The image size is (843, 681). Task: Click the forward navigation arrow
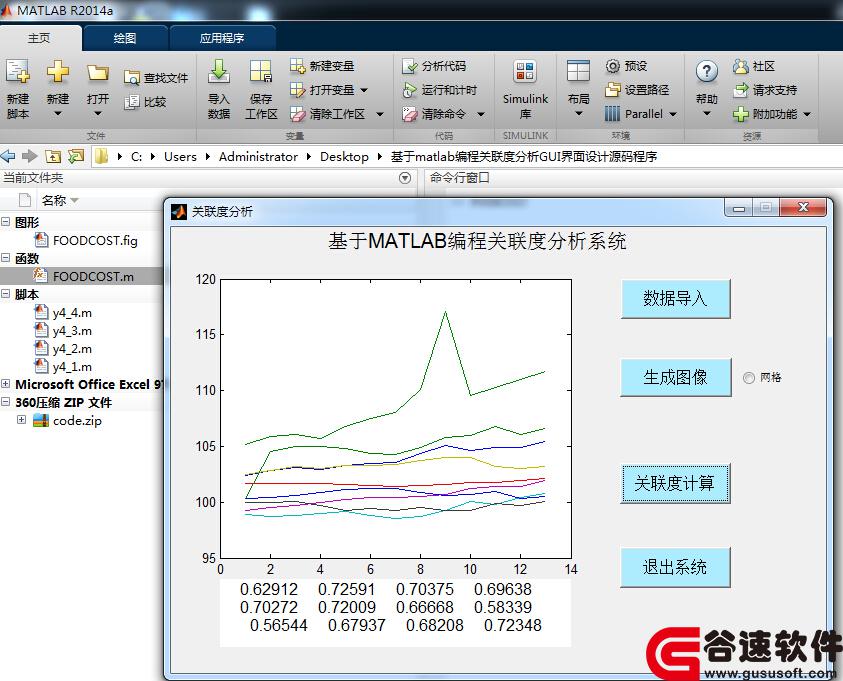30,156
